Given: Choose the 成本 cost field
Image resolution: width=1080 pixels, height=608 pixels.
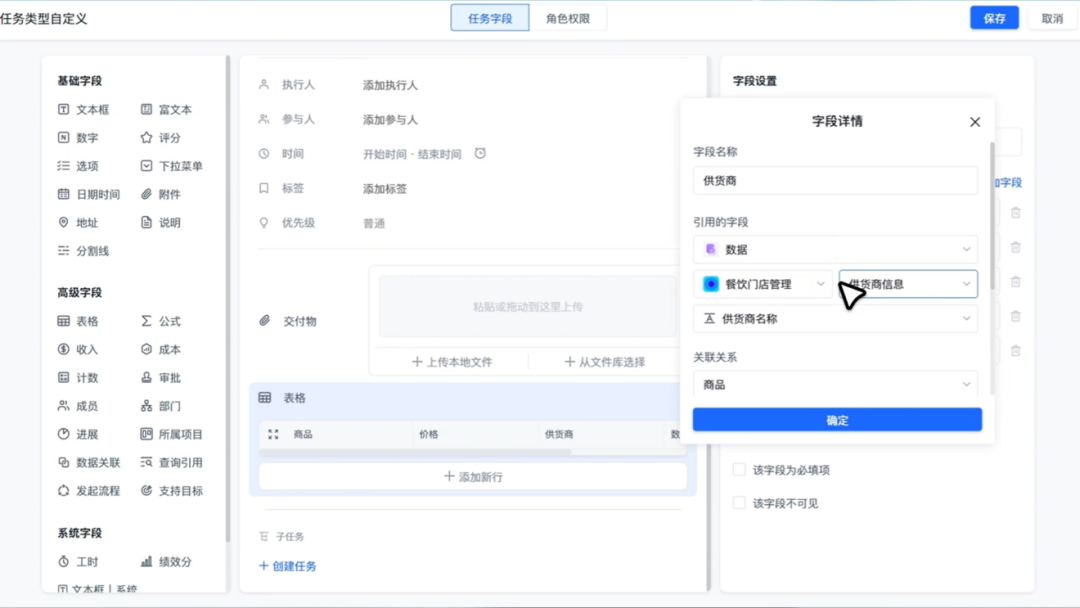Looking at the screenshot, I should pyautogui.click(x=160, y=349).
